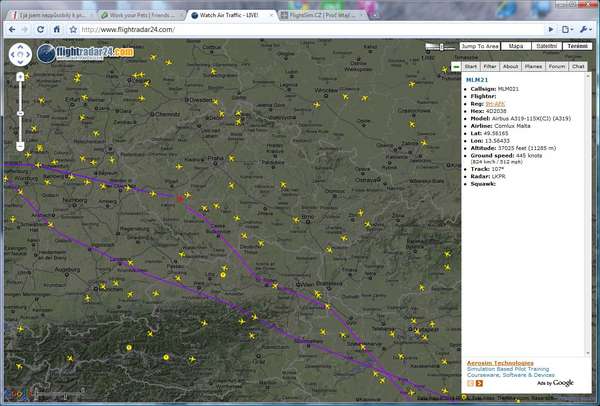This screenshot has width=600, height=406.
Task: Click the Jump To Area button
Action: pos(480,46)
